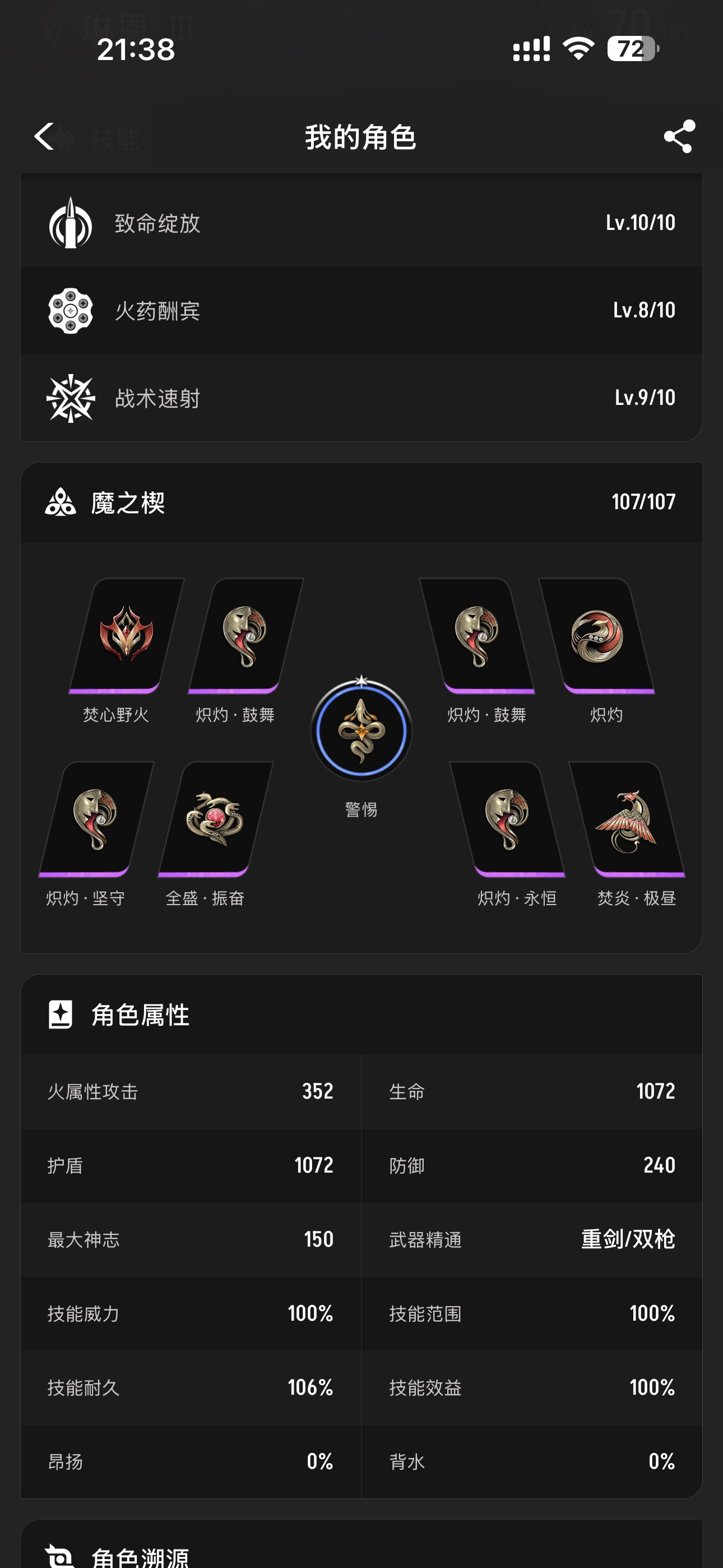Image resolution: width=723 pixels, height=1568 pixels.
Task: Select the 炽灼·永恒 wedge icon
Action: point(508,819)
